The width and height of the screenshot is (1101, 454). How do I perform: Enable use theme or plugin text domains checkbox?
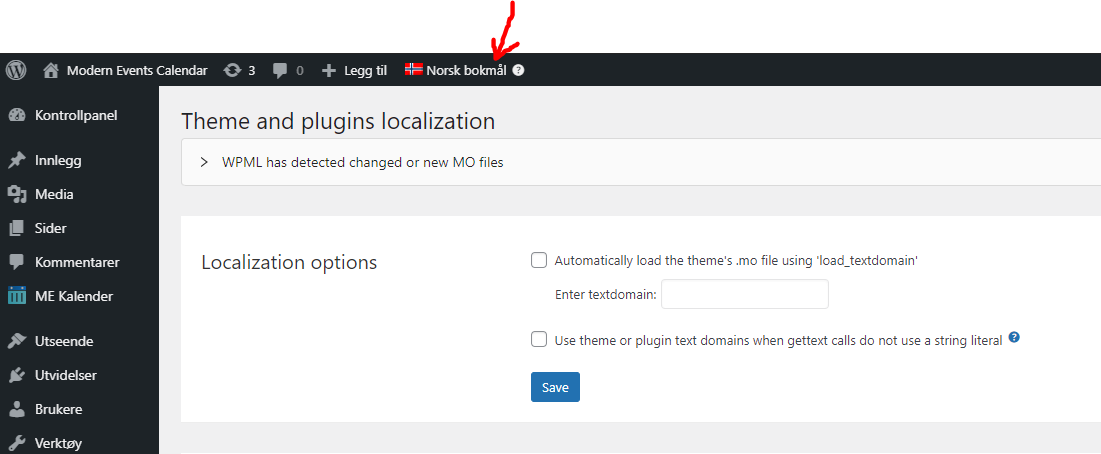tap(539, 340)
